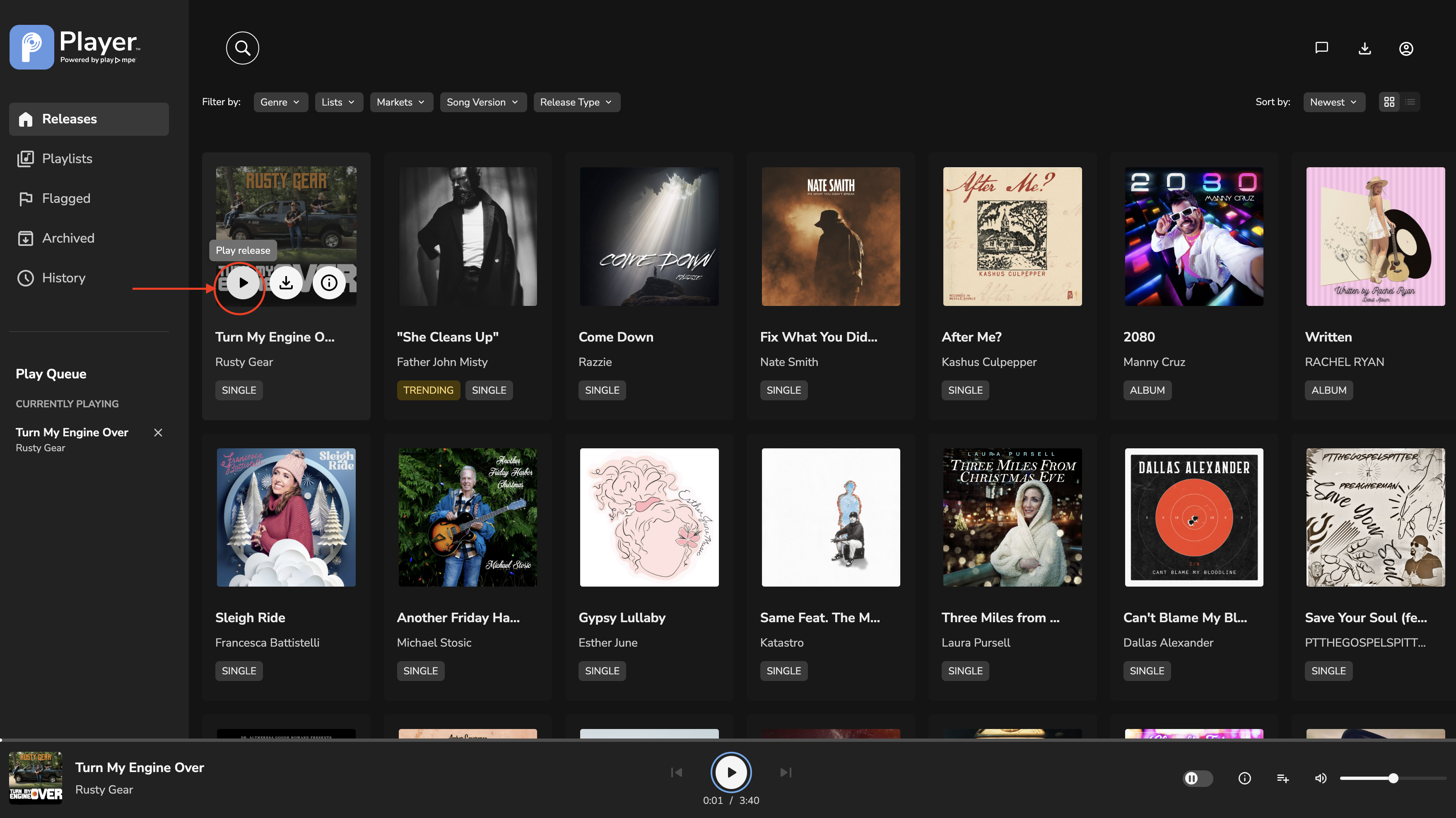
Task: Click the main play button in player bar
Action: (731, 772)
